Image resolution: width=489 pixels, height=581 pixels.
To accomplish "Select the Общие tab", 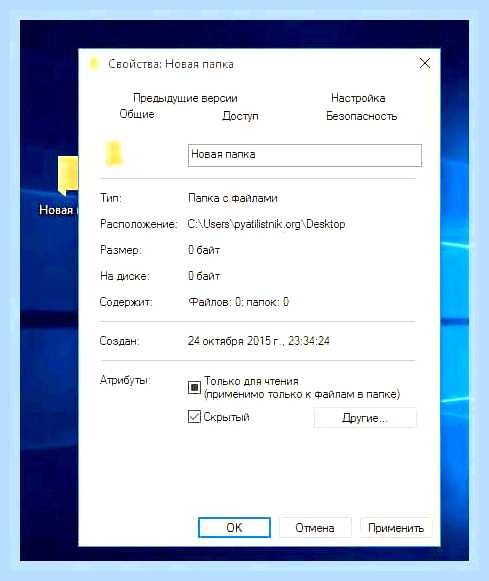I will (137, 114).
